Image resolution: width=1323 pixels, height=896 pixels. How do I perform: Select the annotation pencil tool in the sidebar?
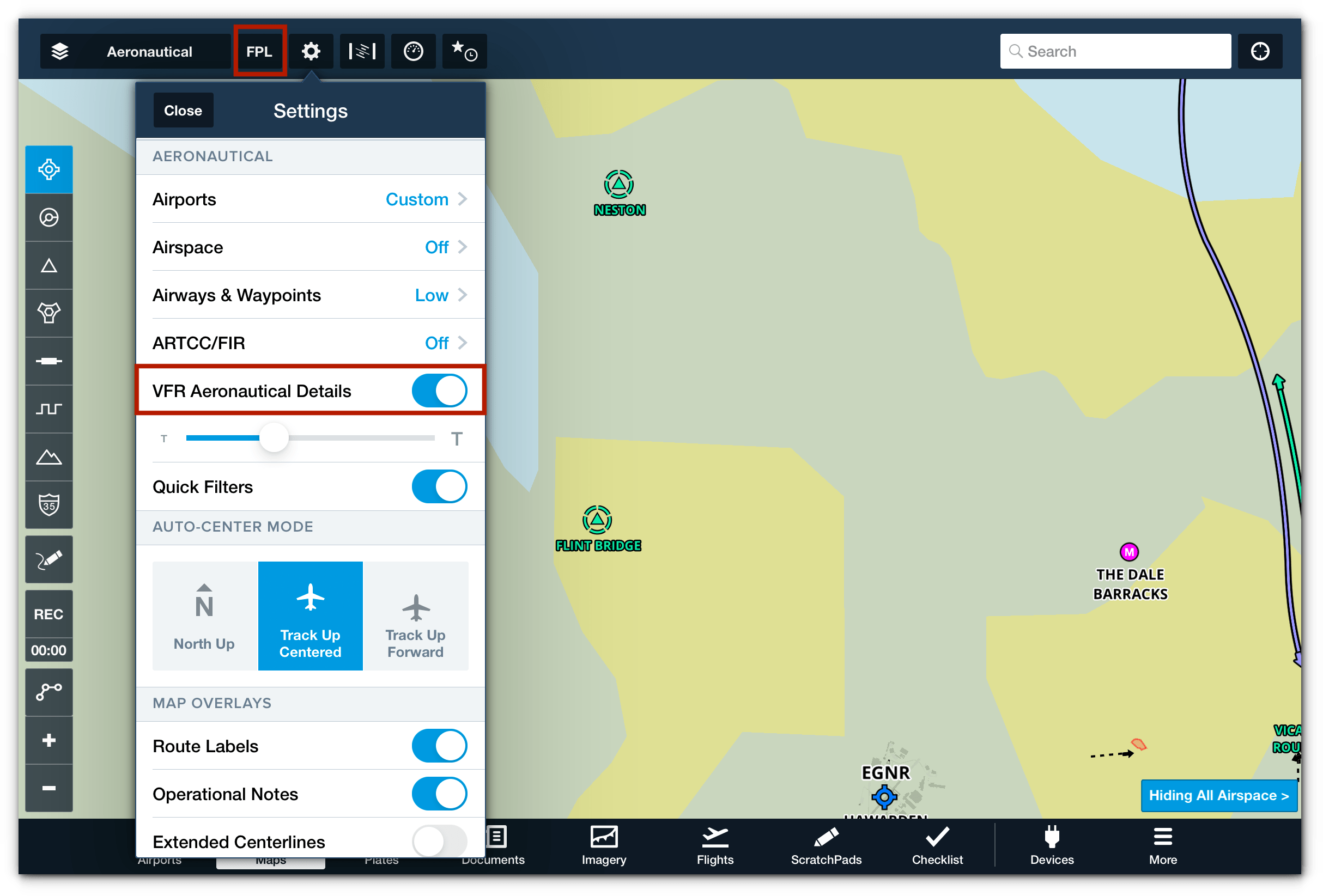48,559
